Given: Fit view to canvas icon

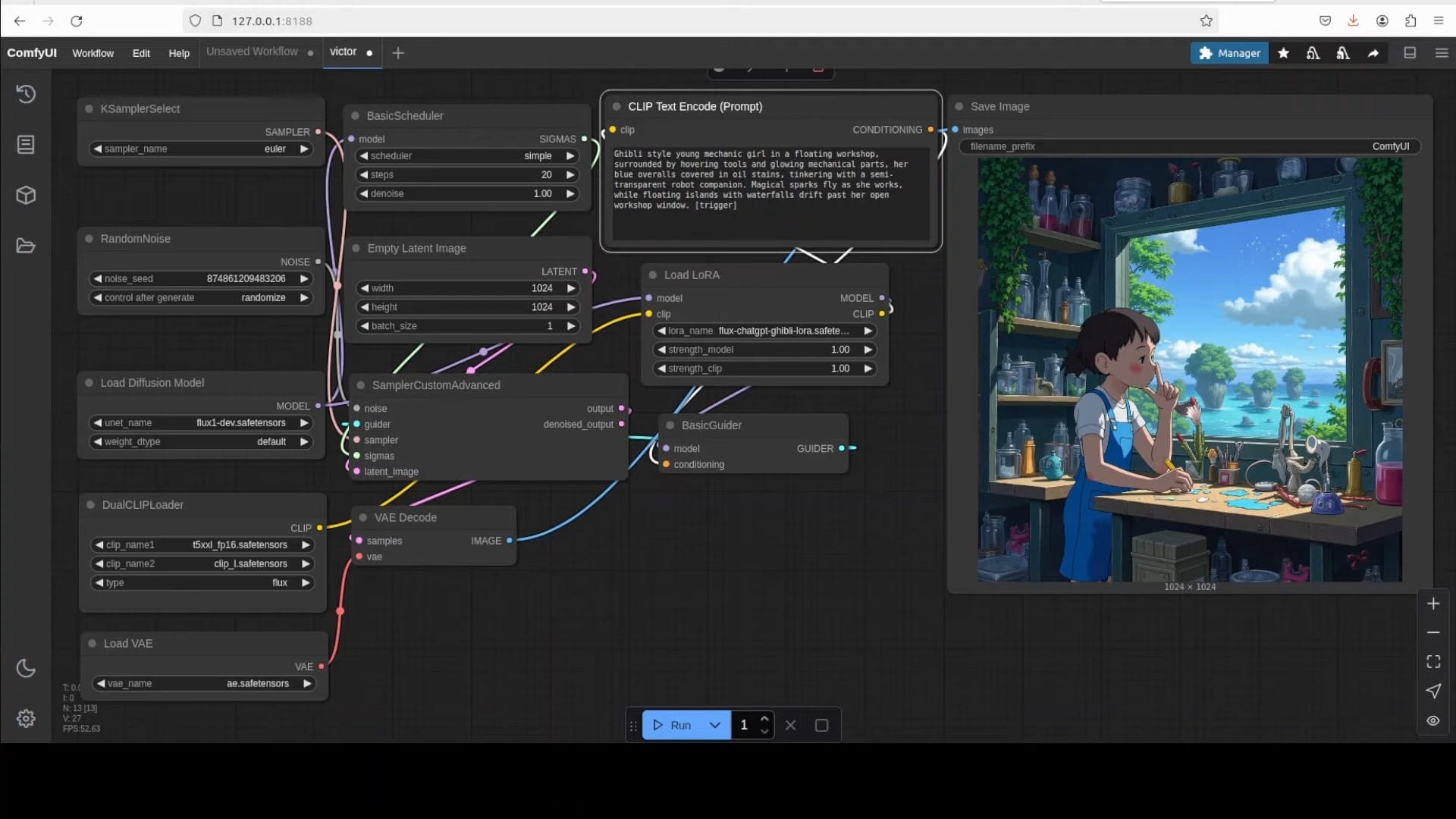Looking at the screenshot, I should tap(1433, 662).
